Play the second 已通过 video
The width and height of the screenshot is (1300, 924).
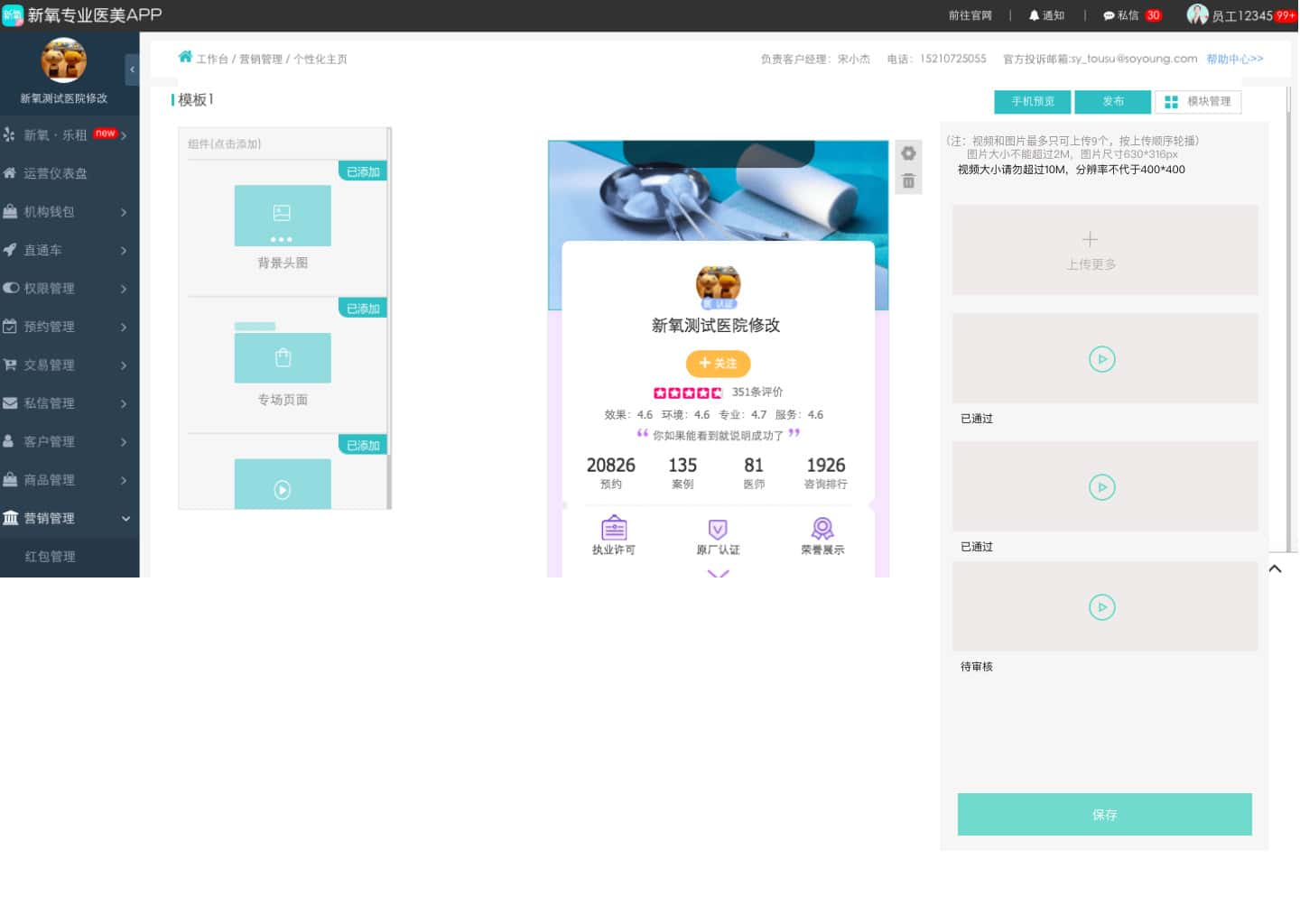pos(1101,487)
